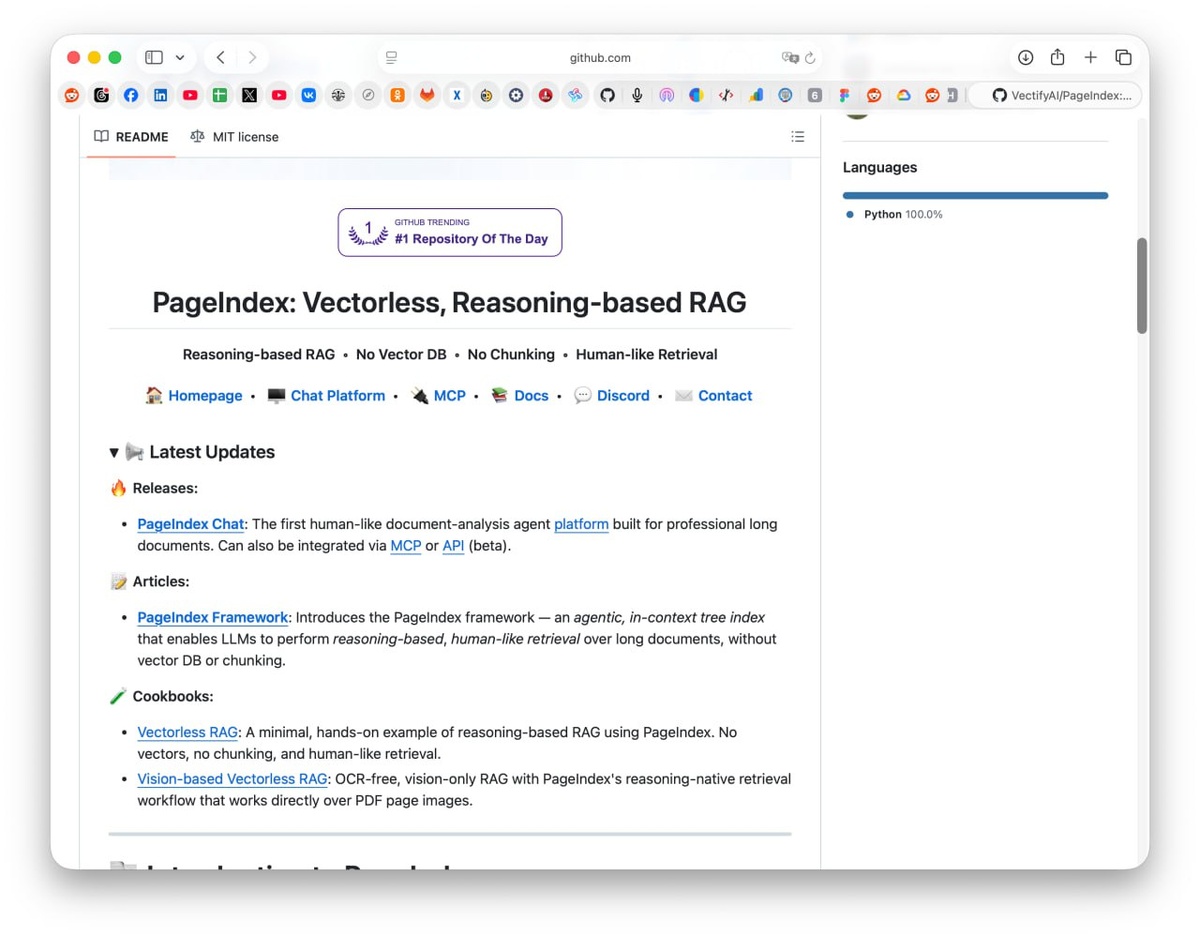Open the GitLab fox pinned tab
The height and width of the screenshot is (936, 1200).
pyautogui.click(x=427, y=95)
